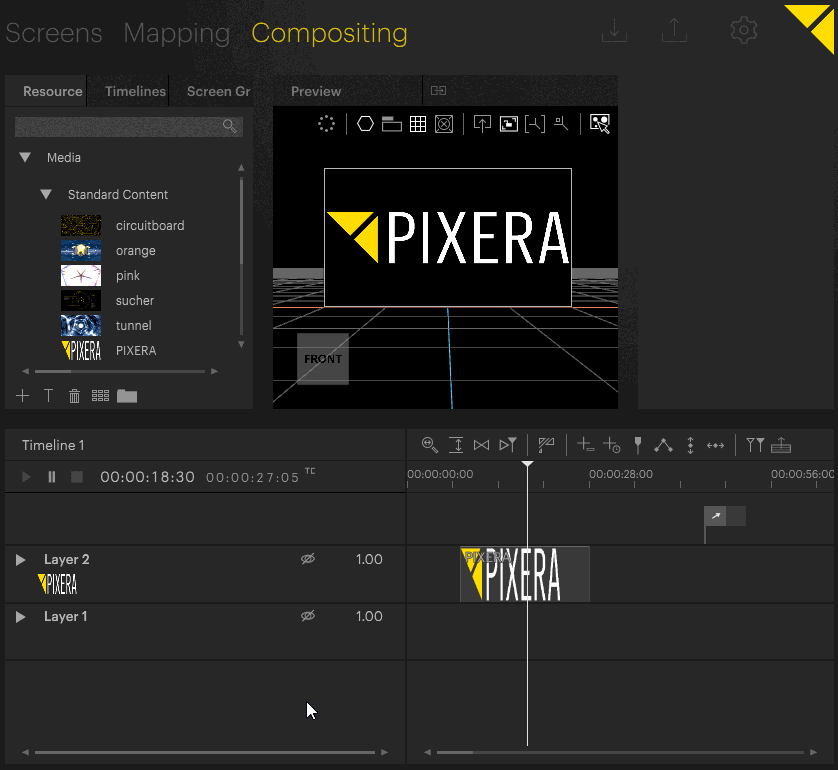Click the download arrow icon in top bar
Image resolution: width=838 pixels, height=770 pixels.
614,30
